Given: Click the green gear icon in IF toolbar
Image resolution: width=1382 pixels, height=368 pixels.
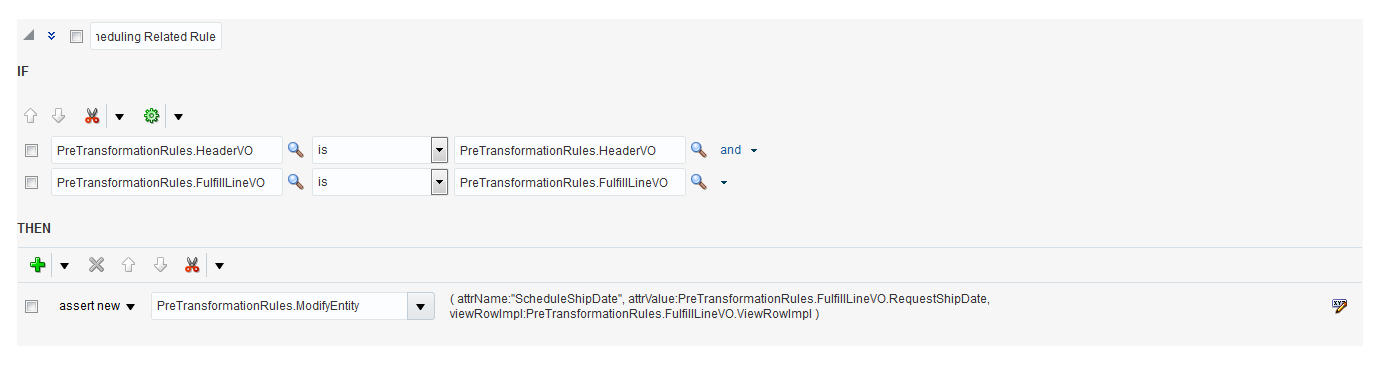Looking at the screenshot, I should (151, 116).
